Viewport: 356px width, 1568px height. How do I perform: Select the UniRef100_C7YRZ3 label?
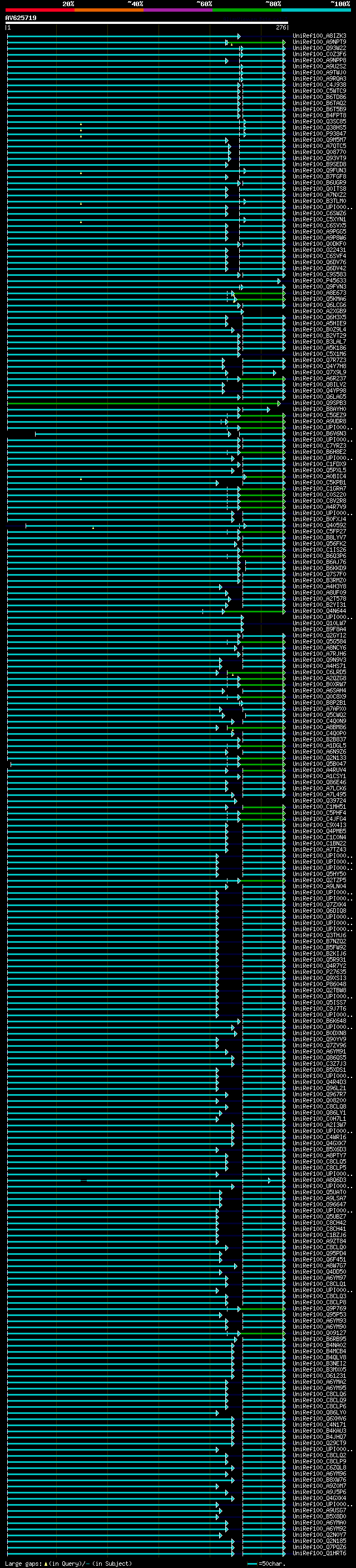319,446
